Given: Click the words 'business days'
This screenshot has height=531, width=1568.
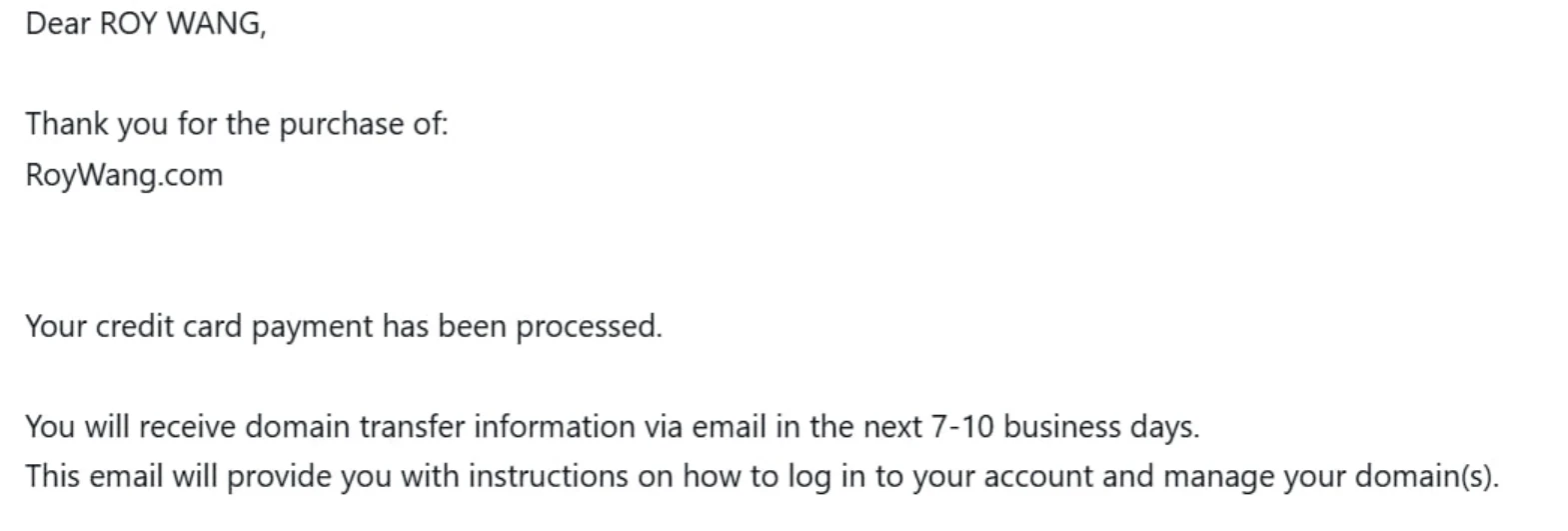Looking at the screenshot, I should tap(1099, 427).
